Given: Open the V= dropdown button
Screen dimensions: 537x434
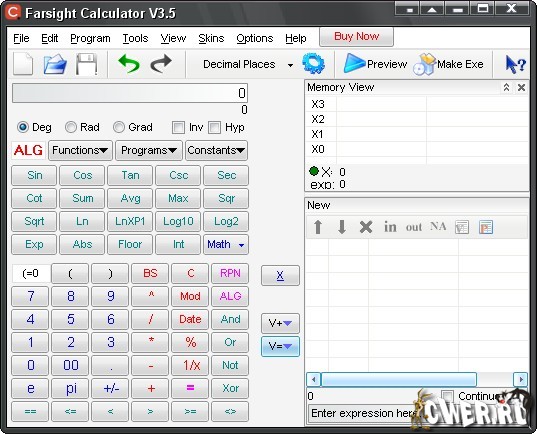Looking at the screenshot, I should click(280, 346).
